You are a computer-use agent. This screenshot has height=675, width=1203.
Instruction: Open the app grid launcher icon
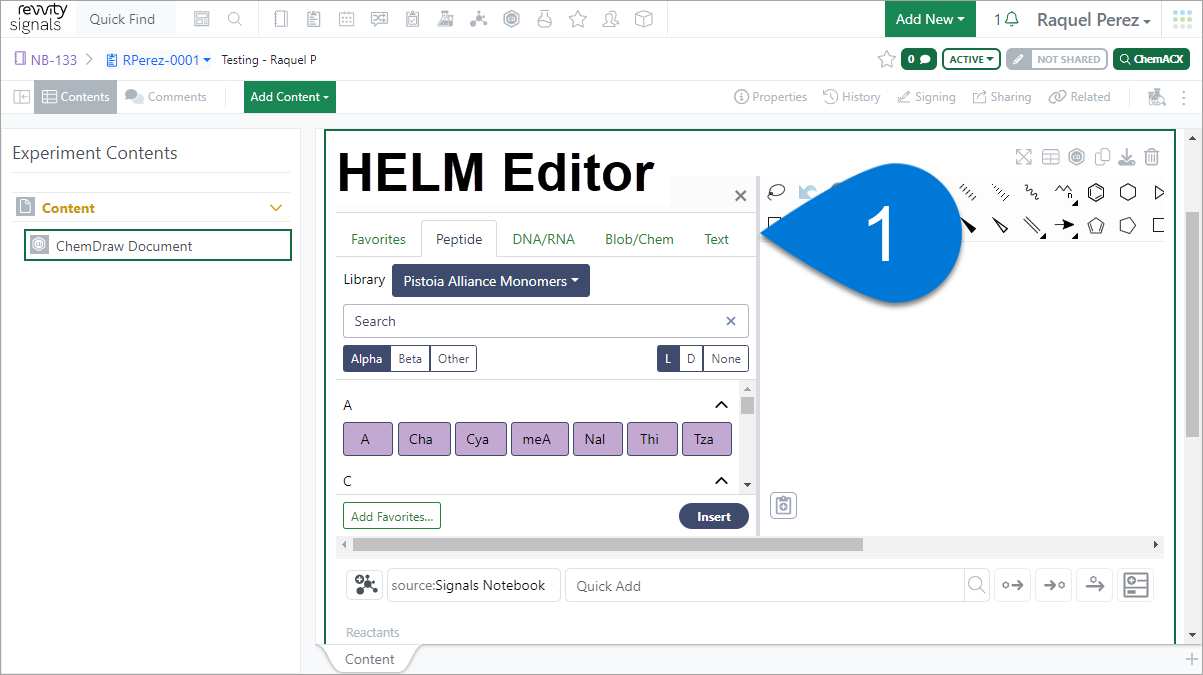[1182, 19]
